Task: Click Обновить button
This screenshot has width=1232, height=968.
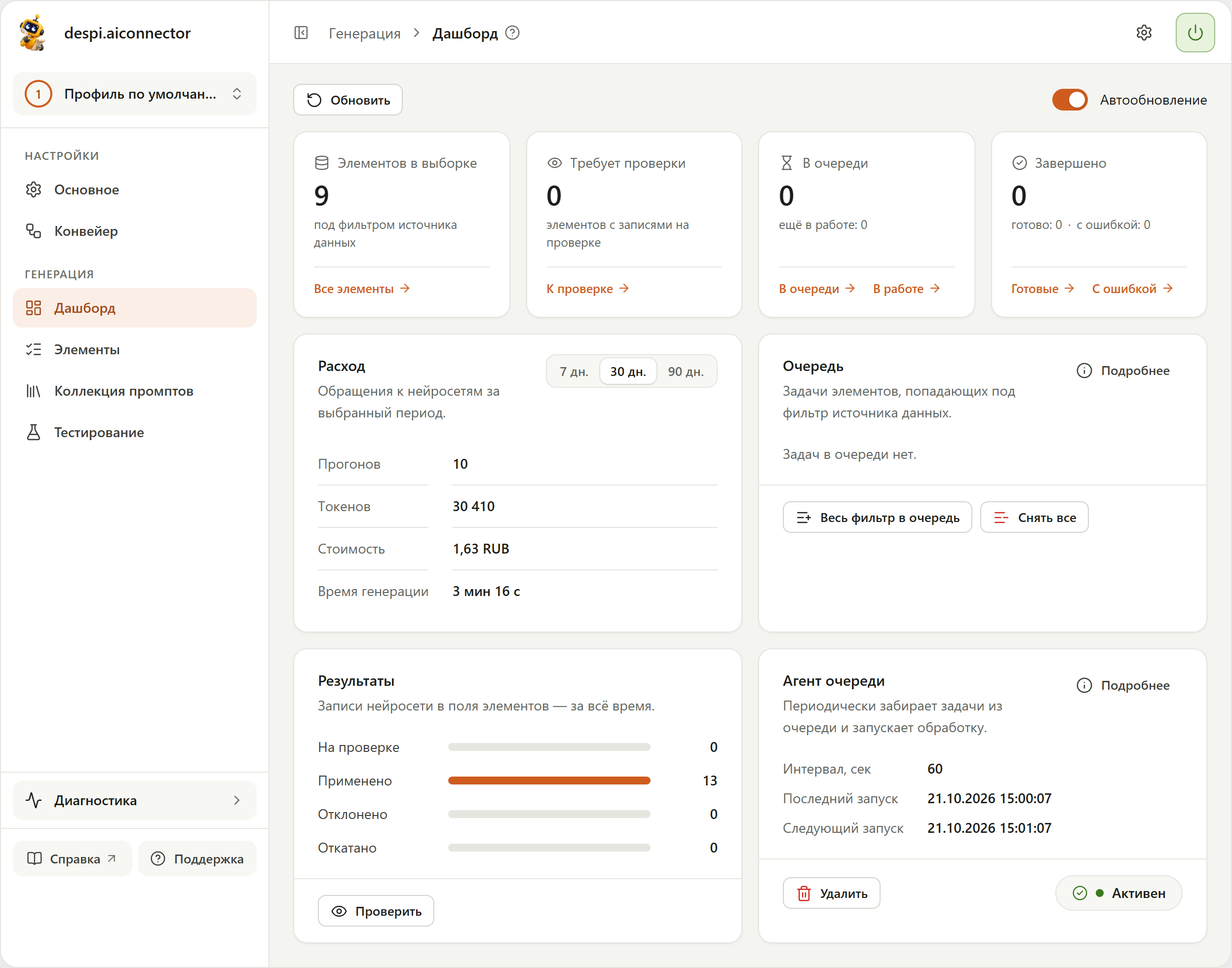Action: click(348, 100)
